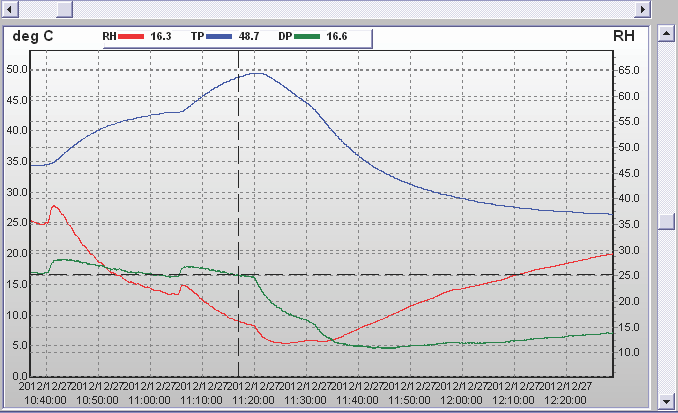Click the vertical scrollbar up arrow
The width and height of the screenshot is (678, 413).
[x=666, y=33]
